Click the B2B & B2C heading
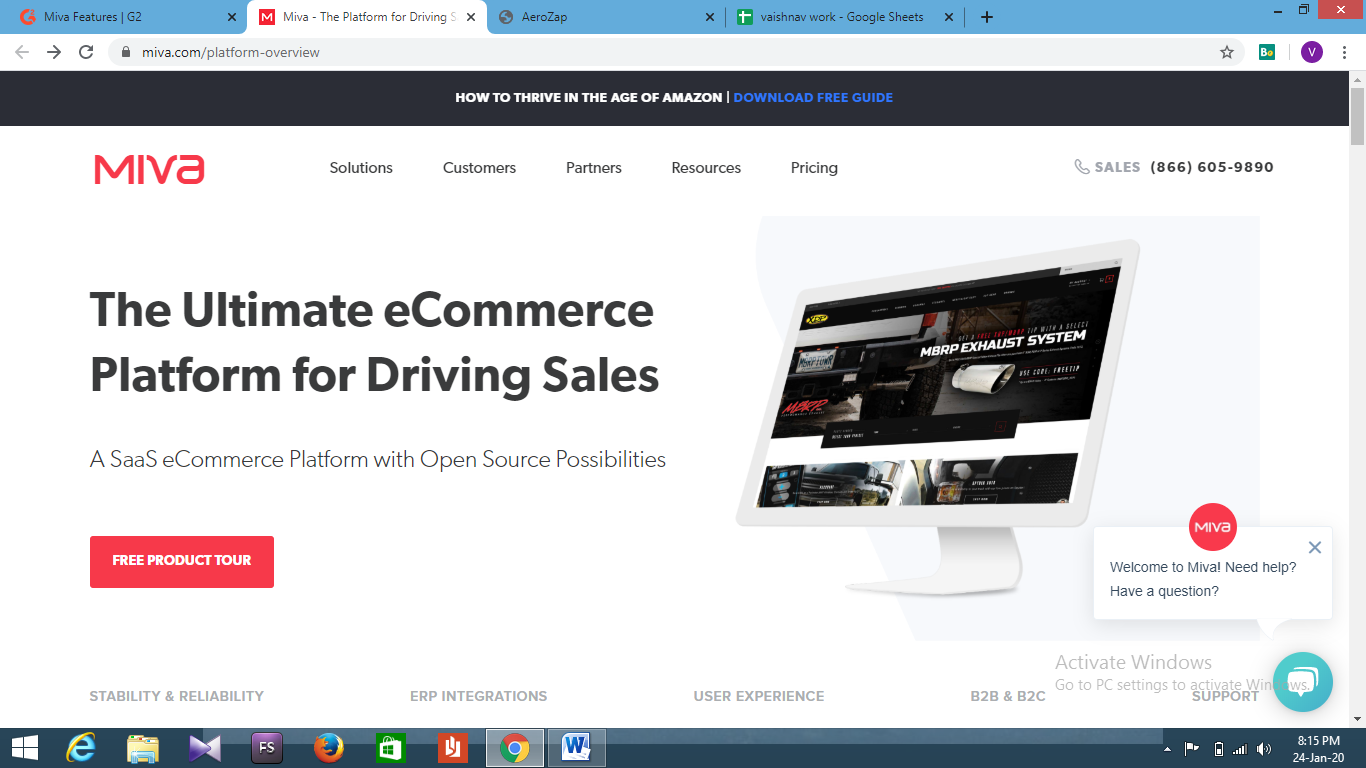The height and width of the screenshot is (768, 1366). point(1008,696)
